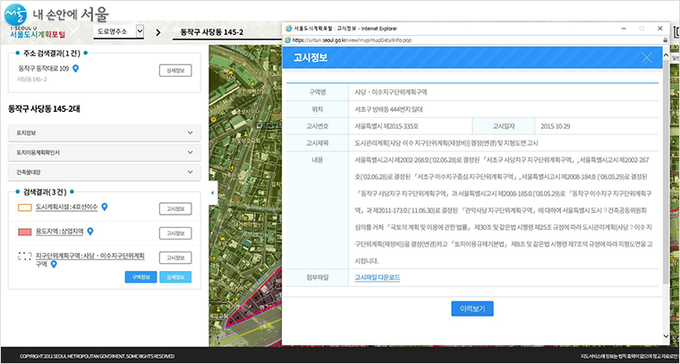
Task: Click the 고시파일 다운로드 link
Action: (377, 277)
